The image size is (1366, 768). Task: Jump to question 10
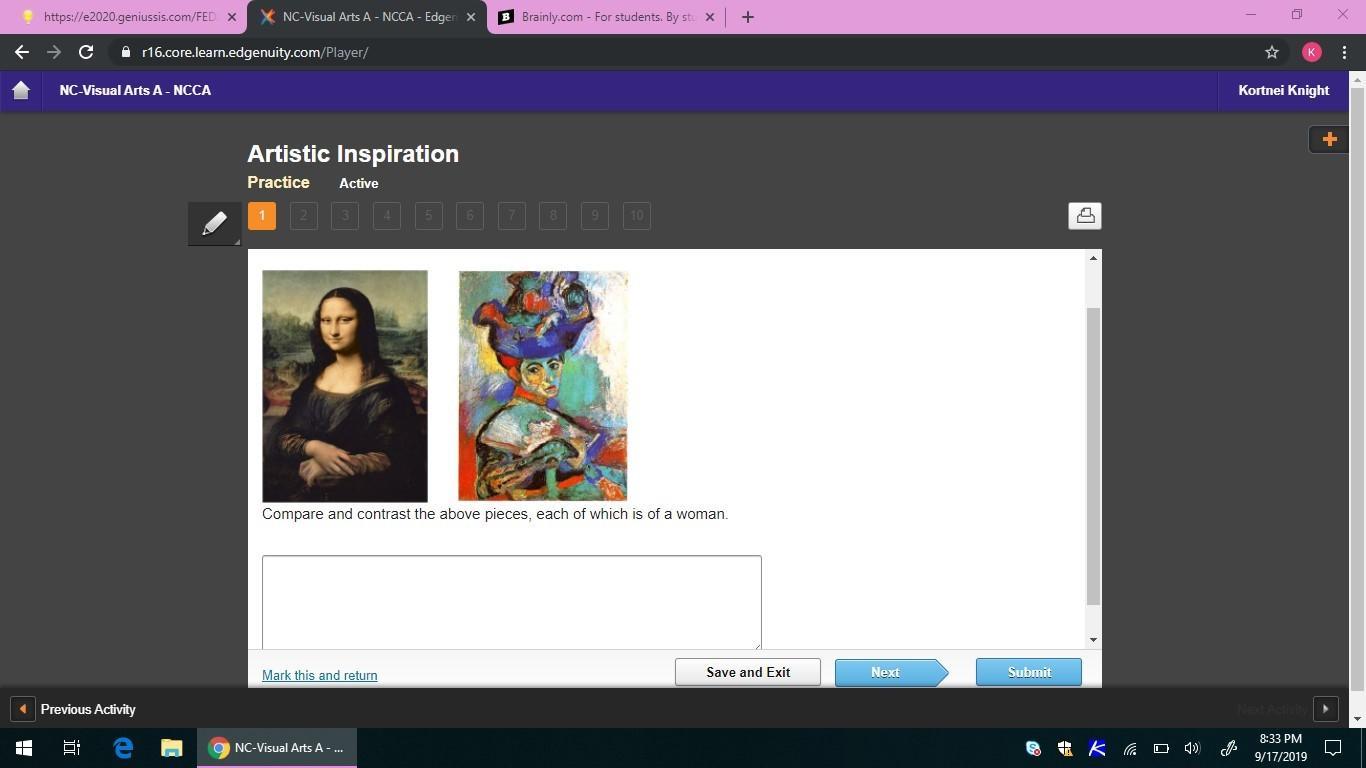tap(637, 216)
